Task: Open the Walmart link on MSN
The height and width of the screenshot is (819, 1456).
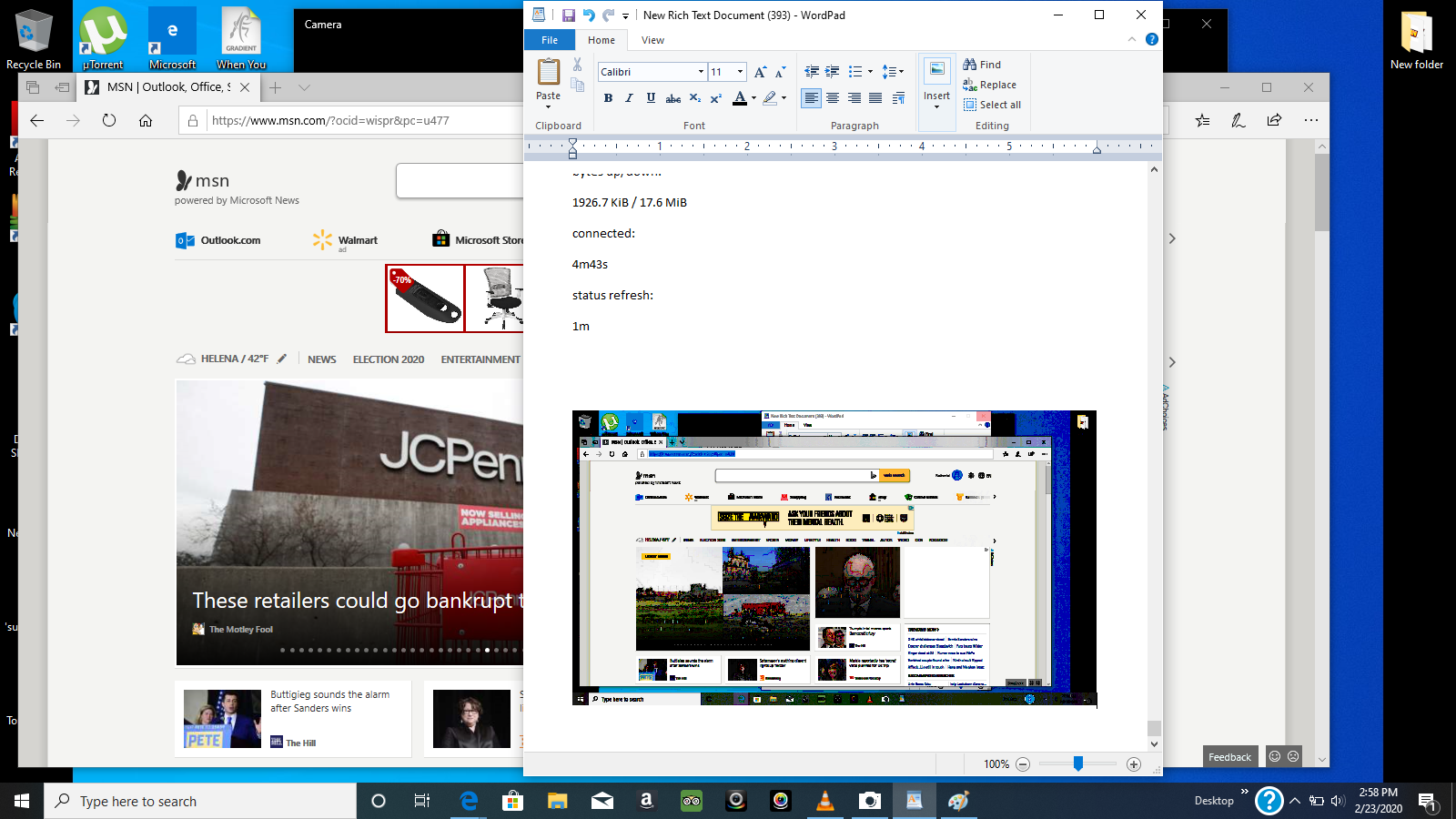Action: click(x=345, y=240)
